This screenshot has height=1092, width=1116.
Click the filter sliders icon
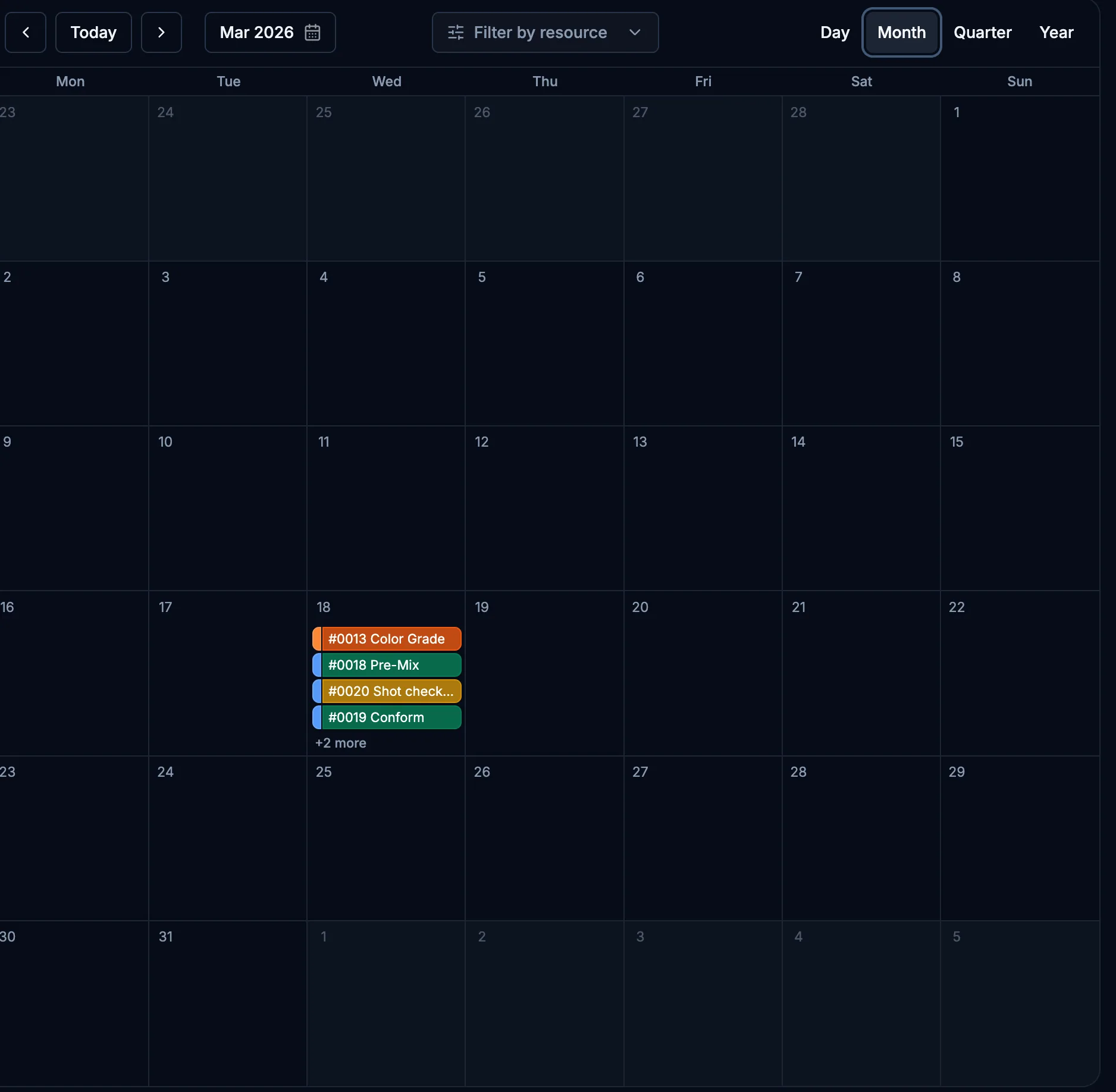coord(456,32)
